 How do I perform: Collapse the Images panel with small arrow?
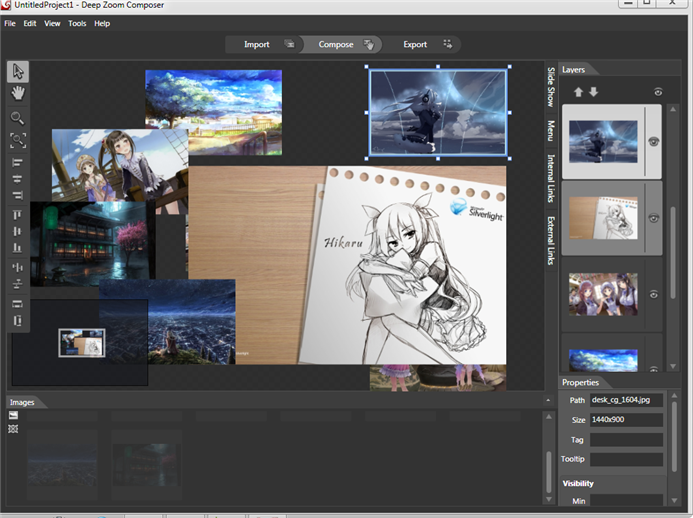pyautogui.click(x=548, y=400)
